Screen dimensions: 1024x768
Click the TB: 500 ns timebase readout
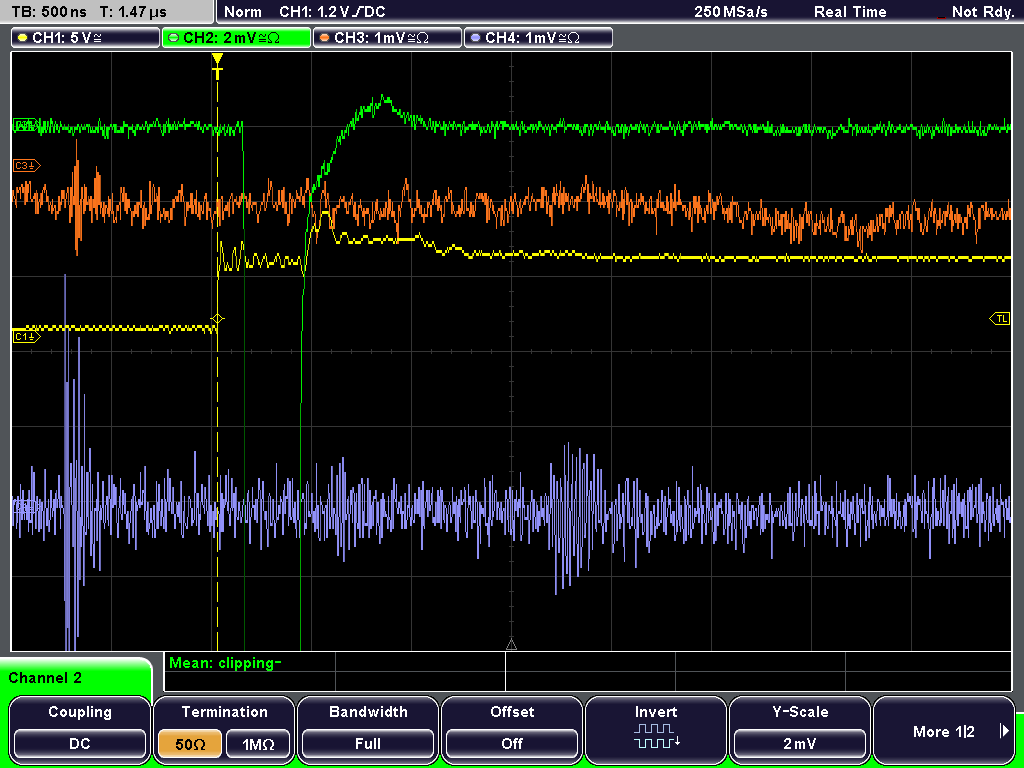pyautogui.click(x=50, y=12)
